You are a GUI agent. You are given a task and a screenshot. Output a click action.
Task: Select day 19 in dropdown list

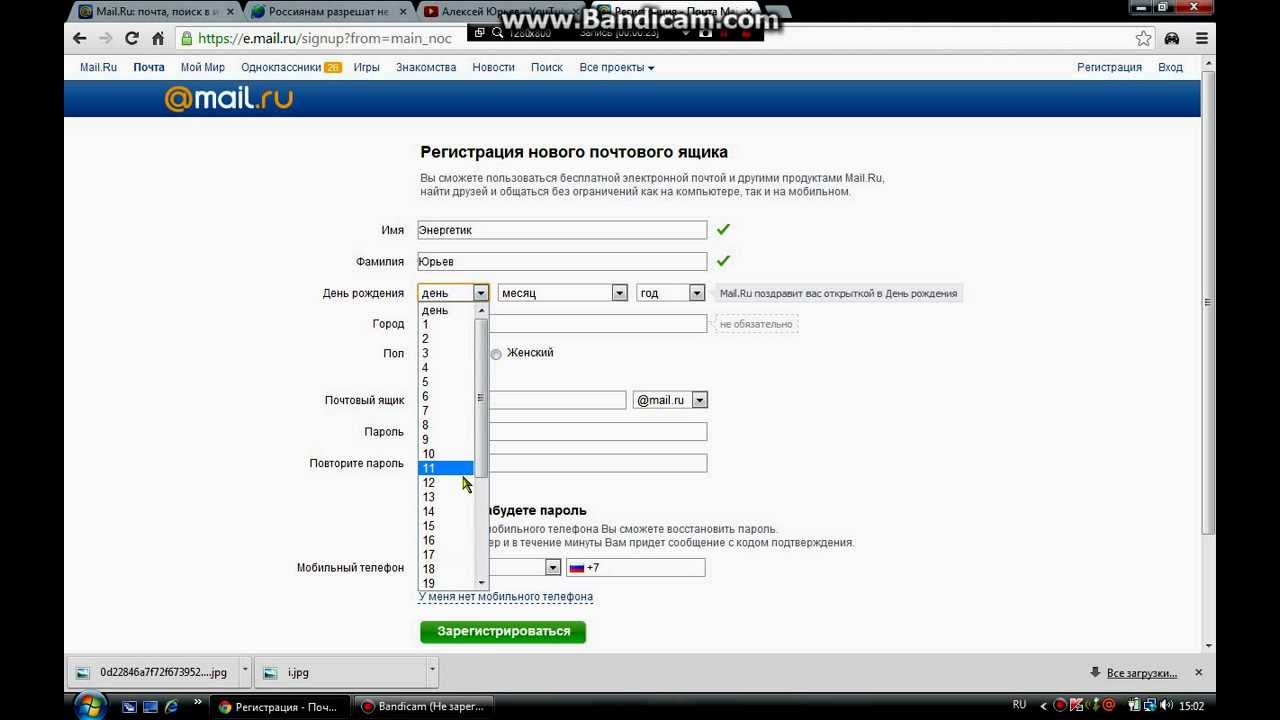click(x=445, y=583)
